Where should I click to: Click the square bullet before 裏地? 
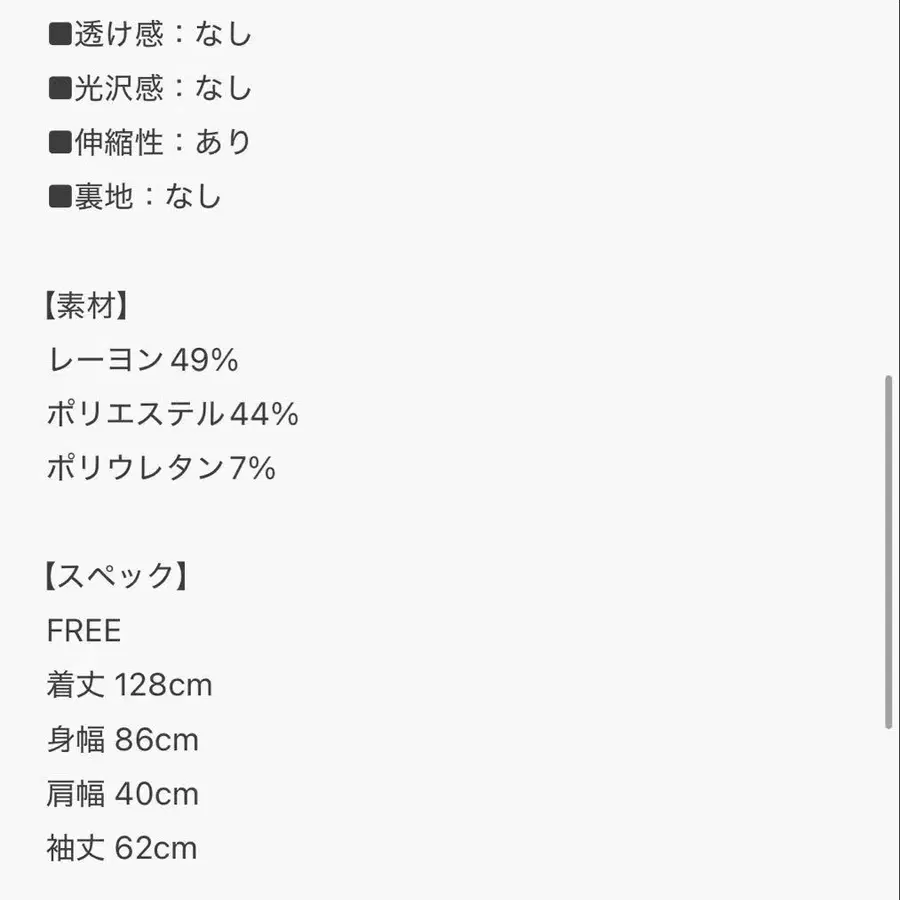(60, 197)
